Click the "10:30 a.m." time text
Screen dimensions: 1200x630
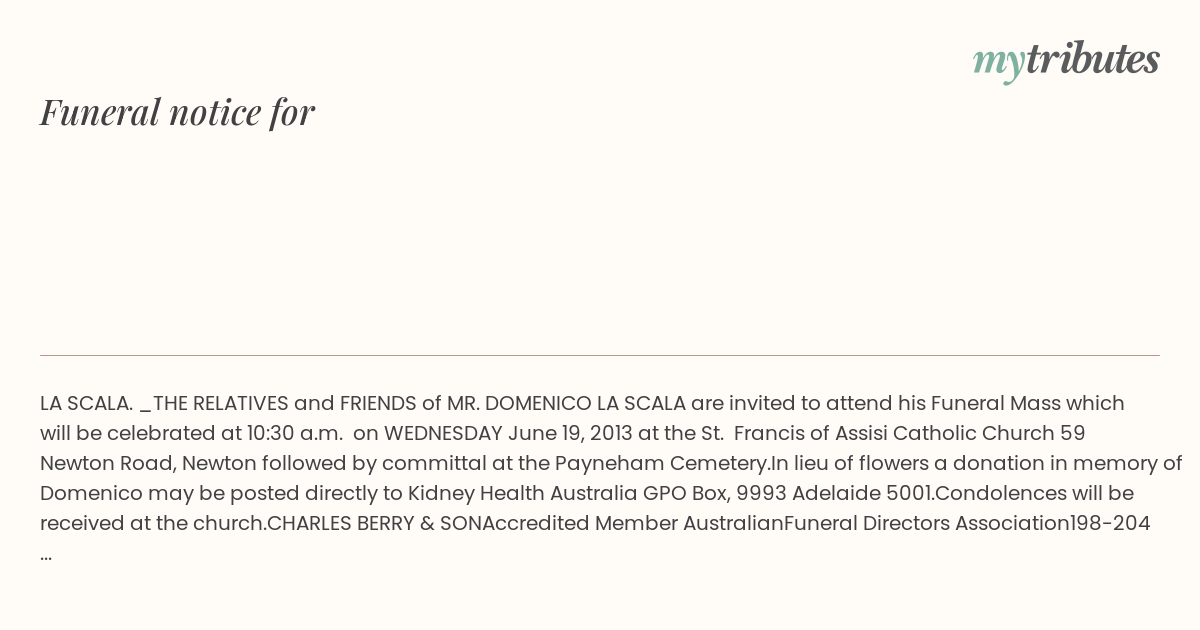294,433
